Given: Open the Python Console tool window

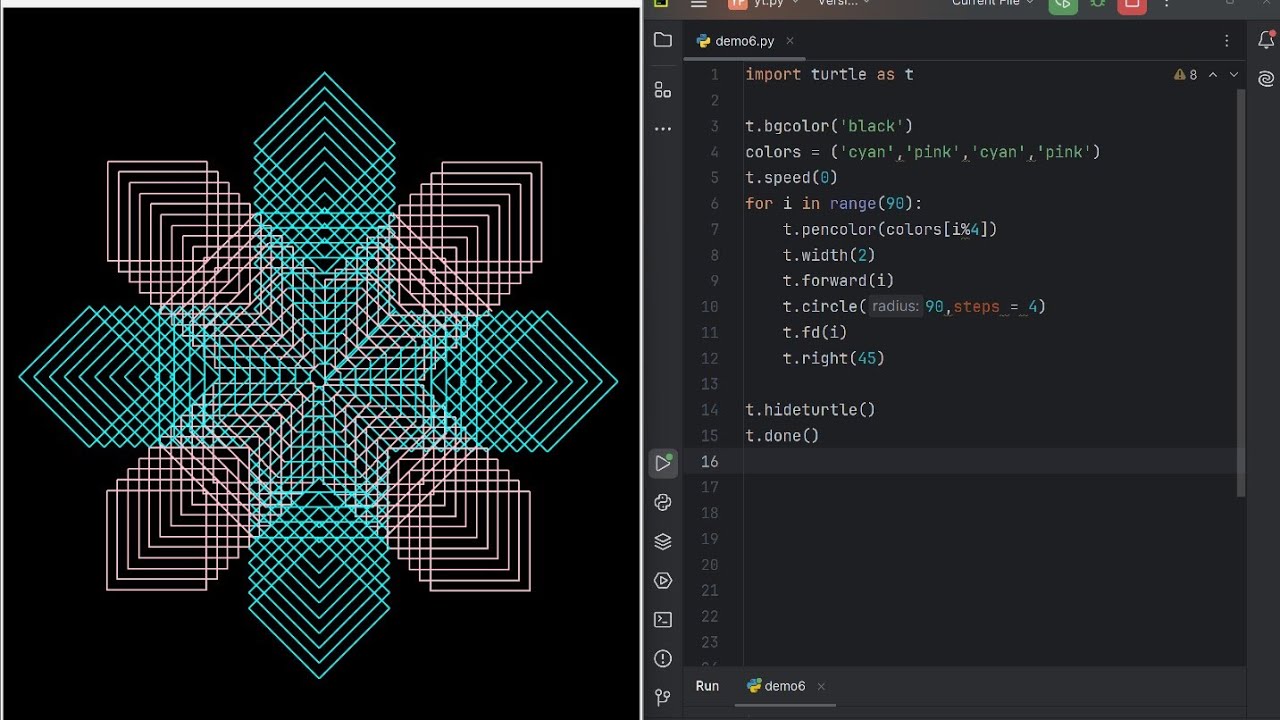Looking at the screenshot, I should 662,502.
